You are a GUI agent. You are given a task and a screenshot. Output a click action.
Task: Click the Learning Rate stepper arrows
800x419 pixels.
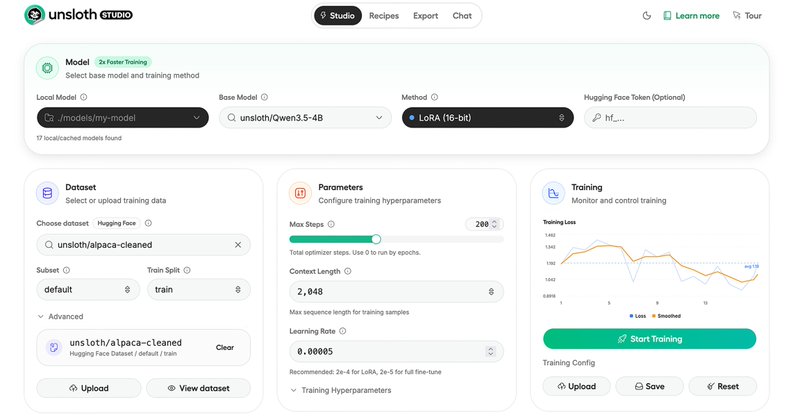(x=490, y=352)
